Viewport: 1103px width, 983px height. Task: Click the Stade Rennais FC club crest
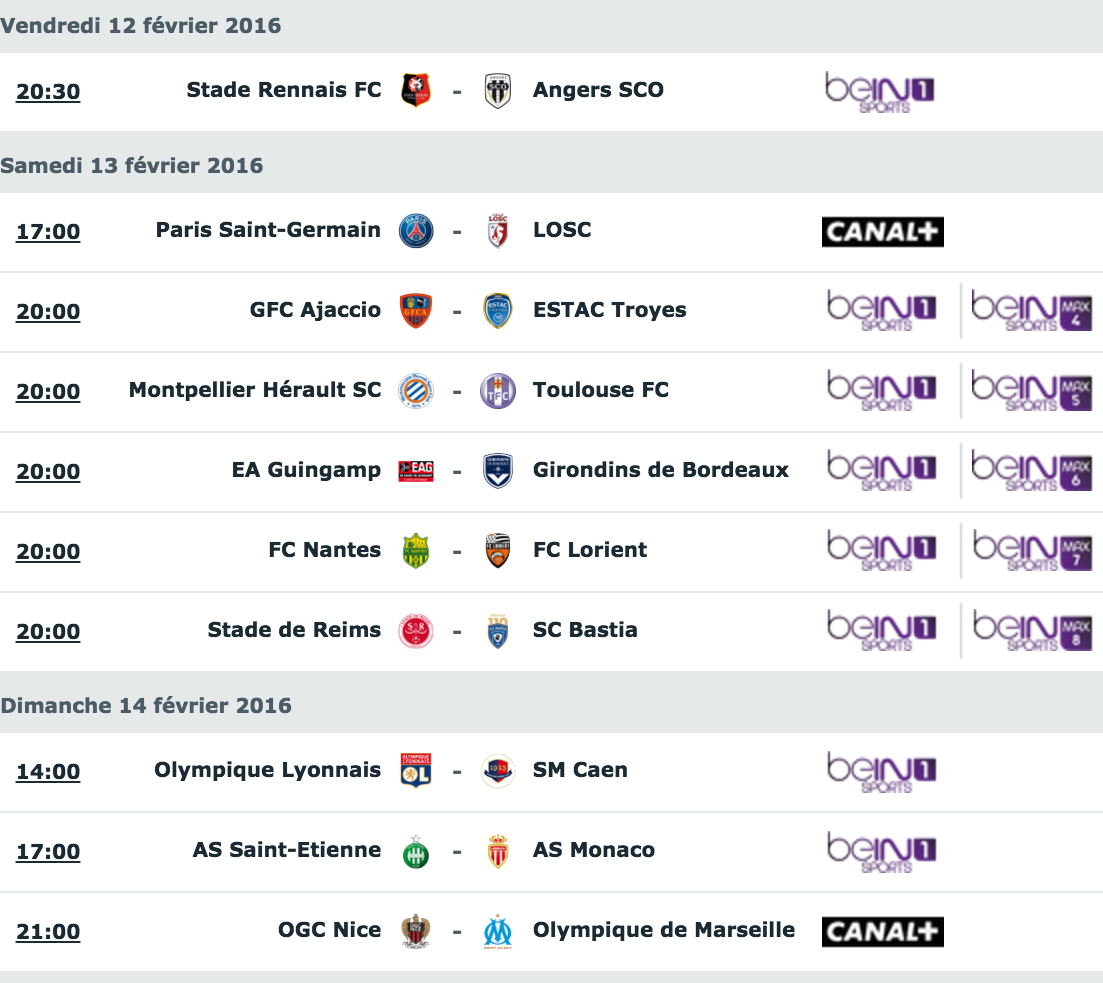(416, 91)
